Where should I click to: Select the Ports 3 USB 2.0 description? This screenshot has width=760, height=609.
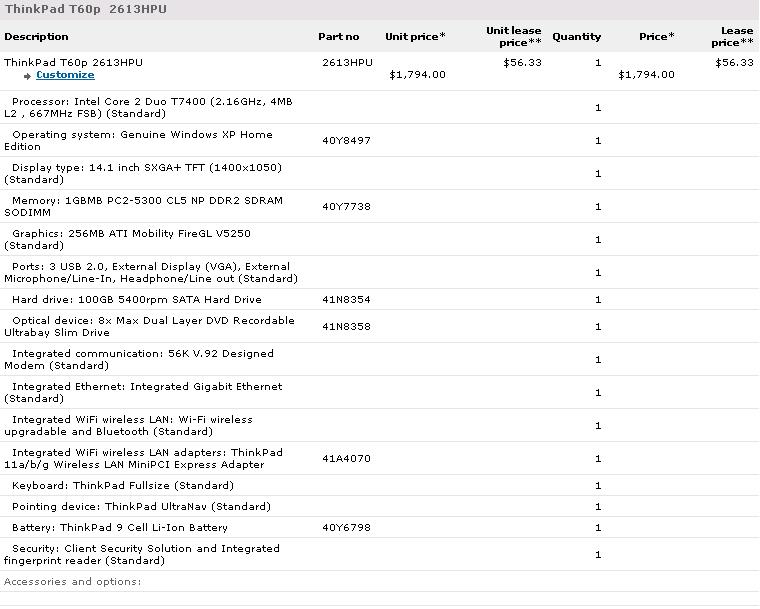pyautogui.click(x=151, y=272)
